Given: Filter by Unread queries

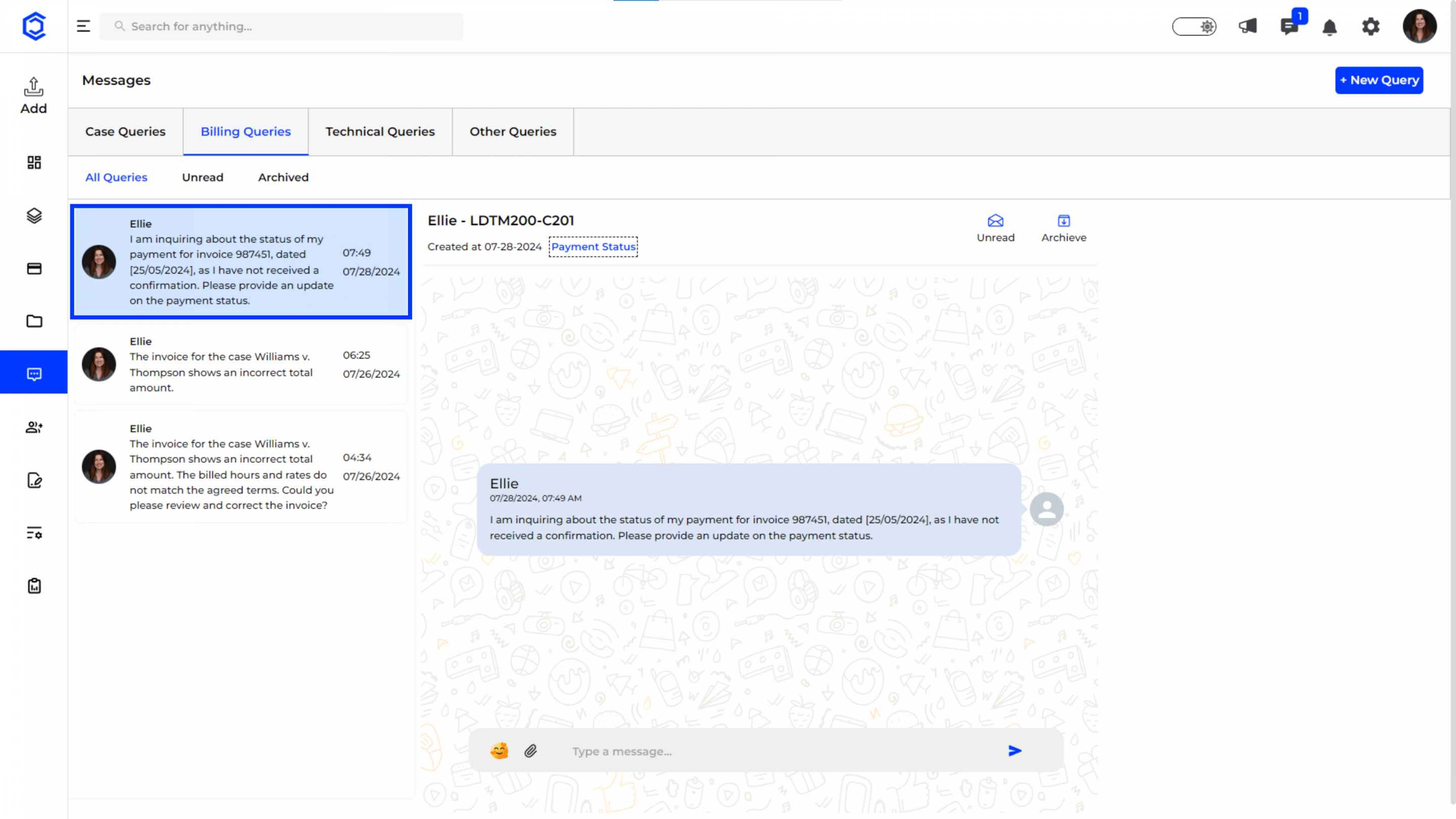Looking at the screenshot, I should (x=202, y=177).
